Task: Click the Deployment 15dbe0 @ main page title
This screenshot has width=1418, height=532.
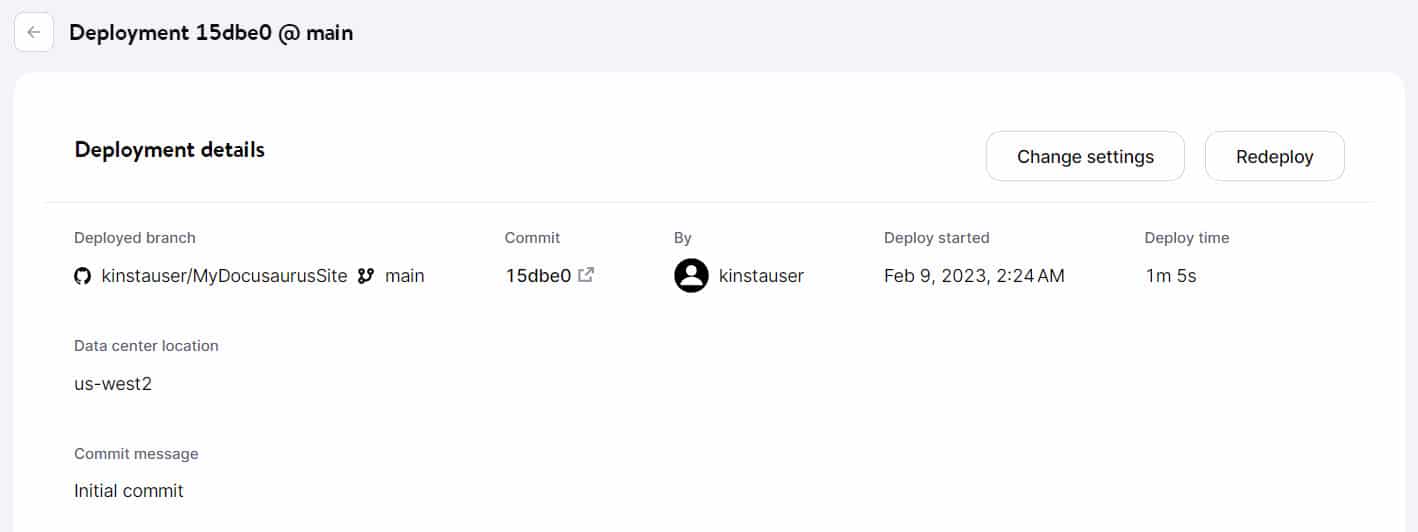Action: tap(211, 32)
